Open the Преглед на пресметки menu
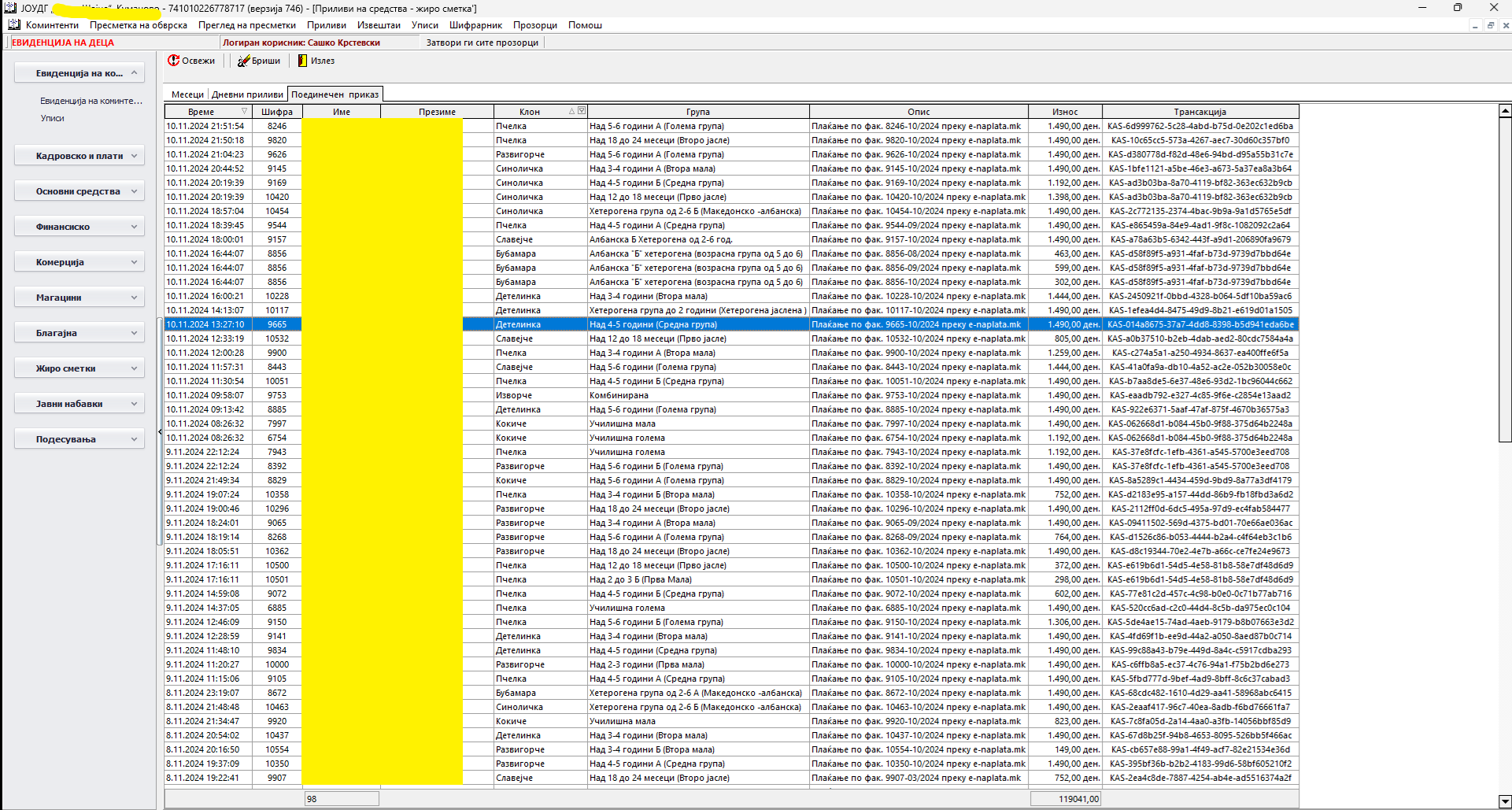The height and width of the screenshot is (810, 1512). click(247, 25)
